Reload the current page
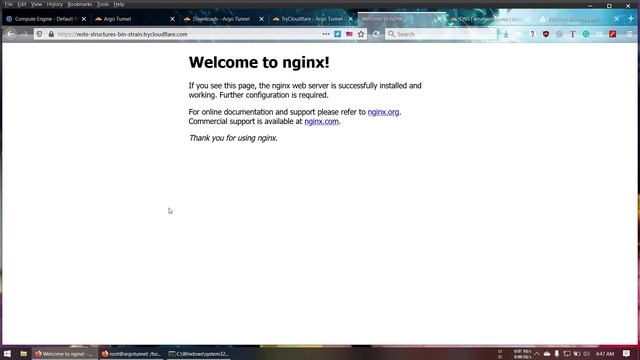The image size is (640, 360). tap(376, 34)
